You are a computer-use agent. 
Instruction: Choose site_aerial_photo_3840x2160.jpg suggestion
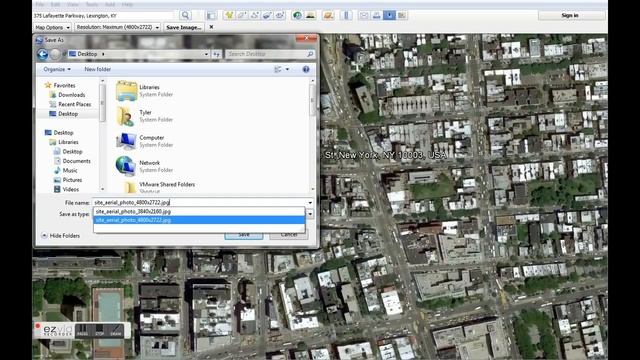click(199, 211)
